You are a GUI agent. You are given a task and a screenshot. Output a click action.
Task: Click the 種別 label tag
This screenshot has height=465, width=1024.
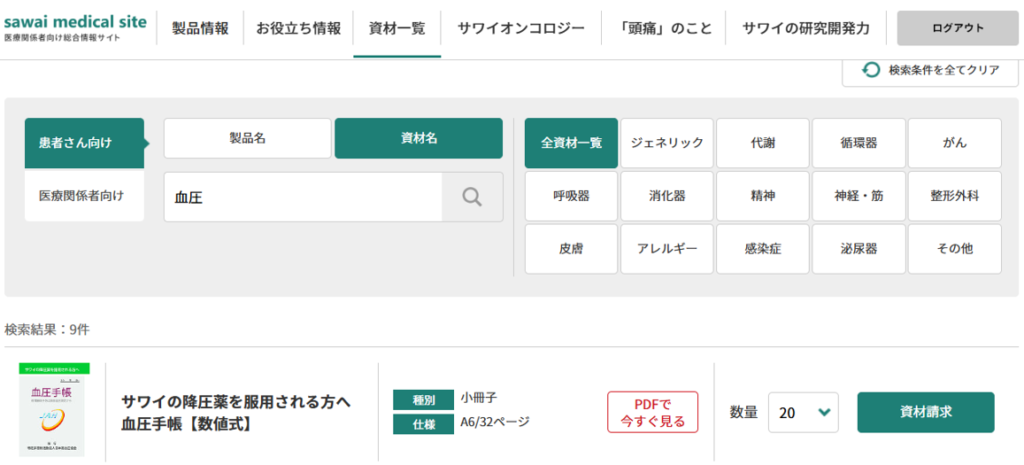(x=423, y=400)
